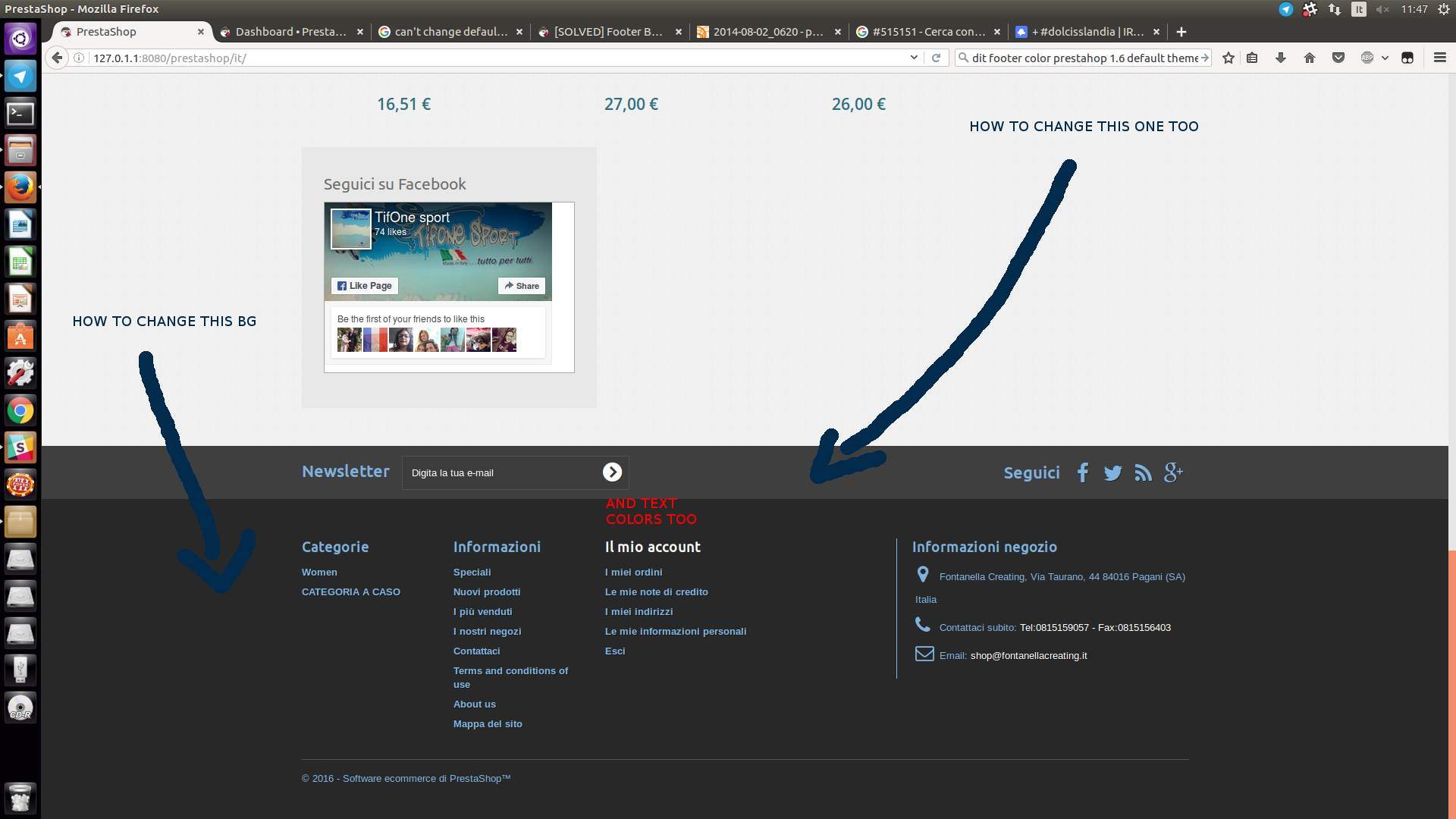The height and width of the screenshot is (819, 1456).
Task: Bookmark this page with the star icon
Action: [x=1228, y=58]
